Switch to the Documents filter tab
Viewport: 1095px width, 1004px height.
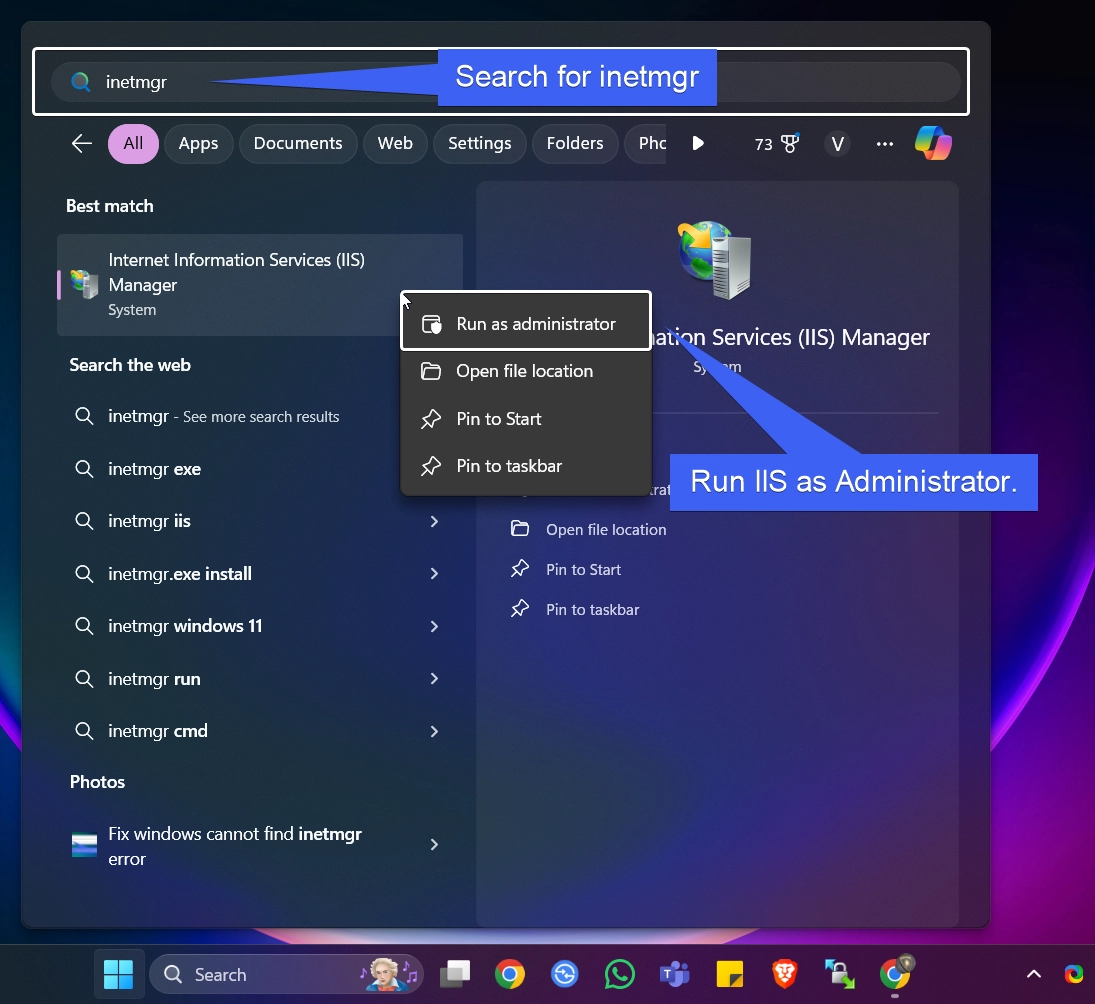click(298, 144)
